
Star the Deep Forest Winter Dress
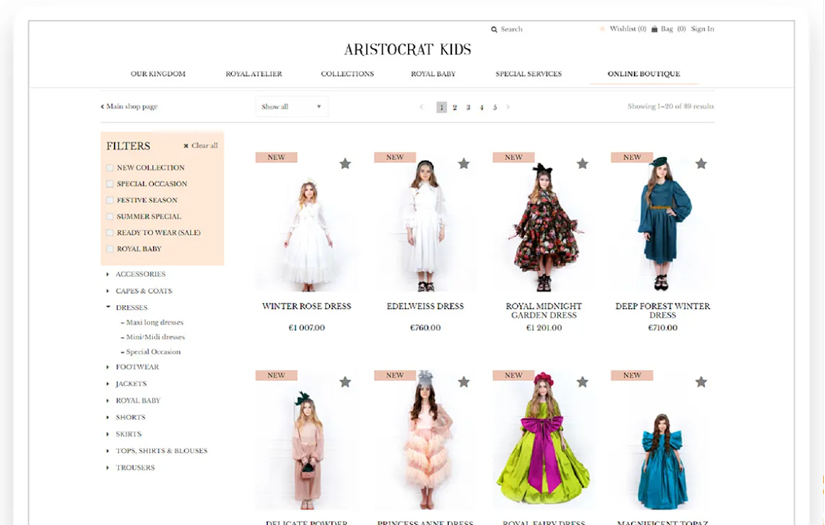[x=701, y=164]
